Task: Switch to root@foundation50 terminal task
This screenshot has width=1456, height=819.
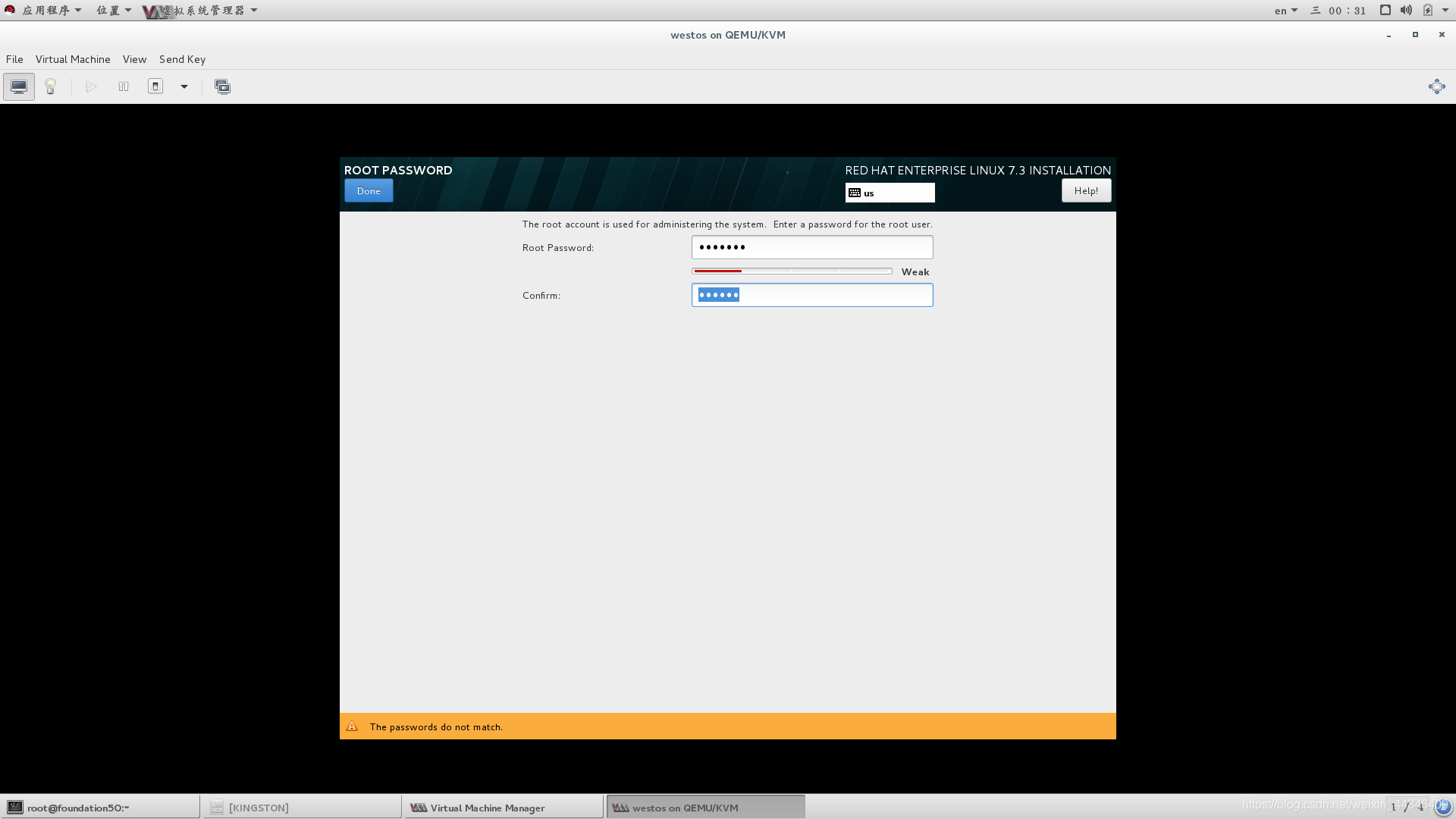Action: (x=100, y=807)
